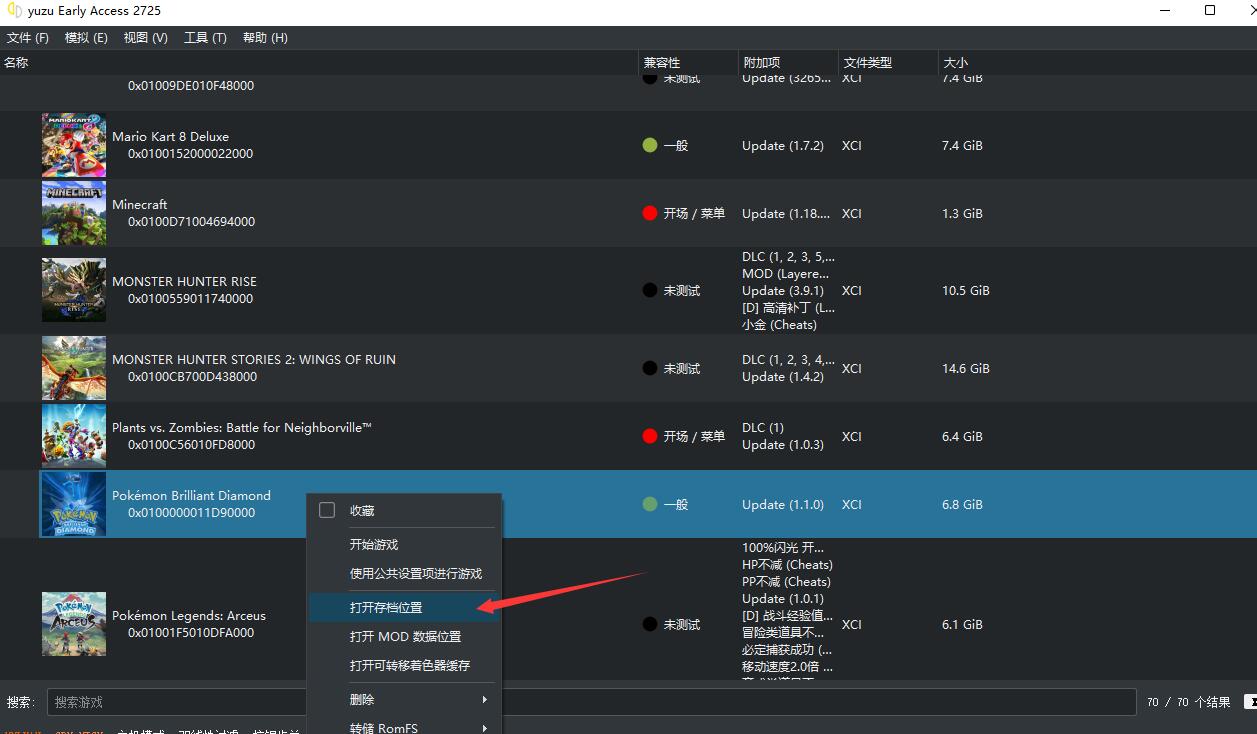Select the Minecraft game cover icon

pos(74,213)
